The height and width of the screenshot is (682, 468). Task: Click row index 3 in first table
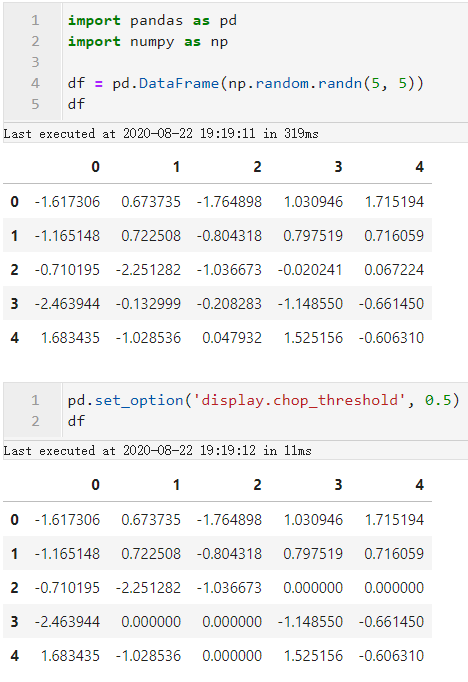pyautogui.click(x=14, y=304)
